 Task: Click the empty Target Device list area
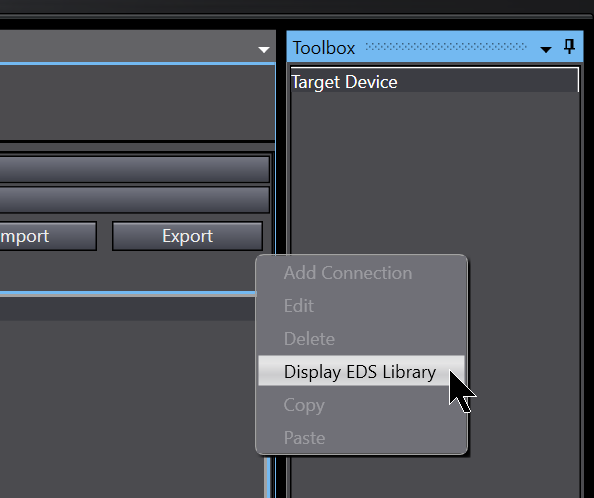[x=435, y=170]
